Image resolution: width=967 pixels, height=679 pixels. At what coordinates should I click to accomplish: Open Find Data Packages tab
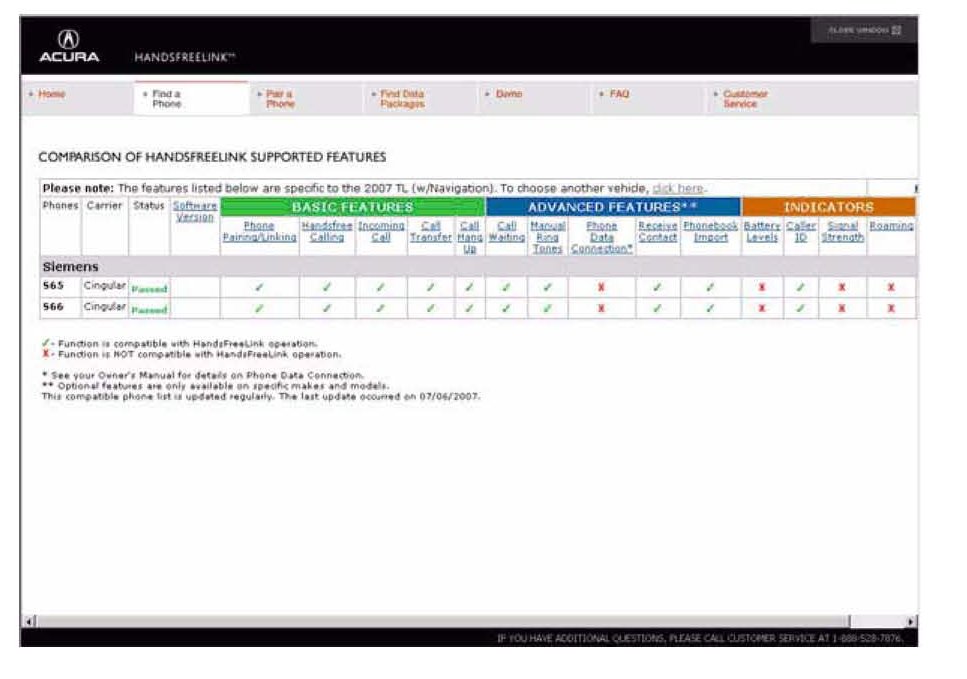[x=401, y=99]
